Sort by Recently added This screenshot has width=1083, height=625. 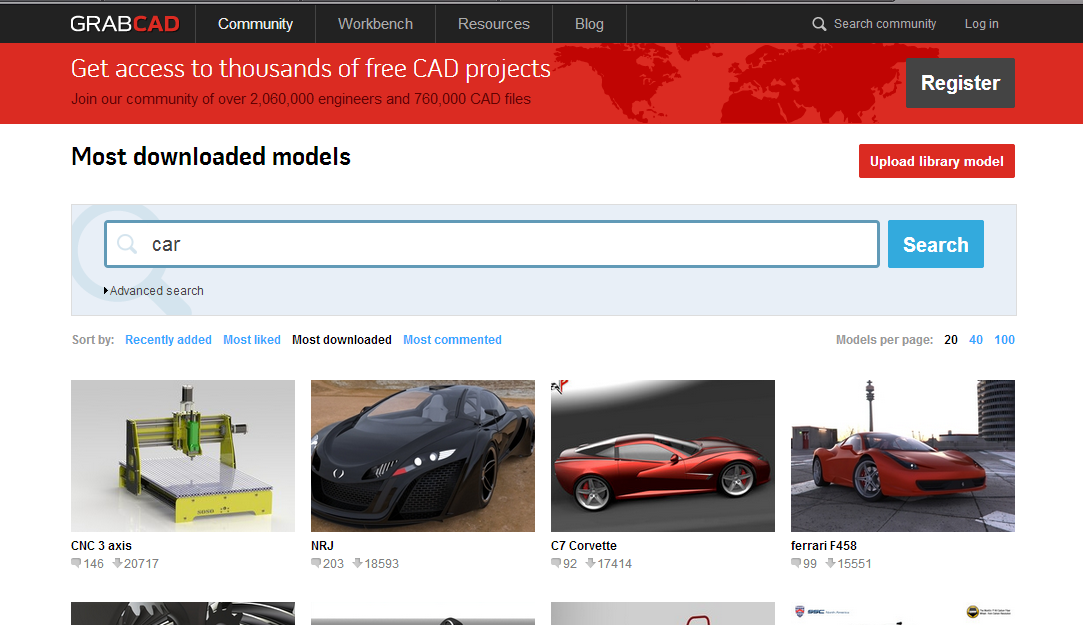[169, 340]
